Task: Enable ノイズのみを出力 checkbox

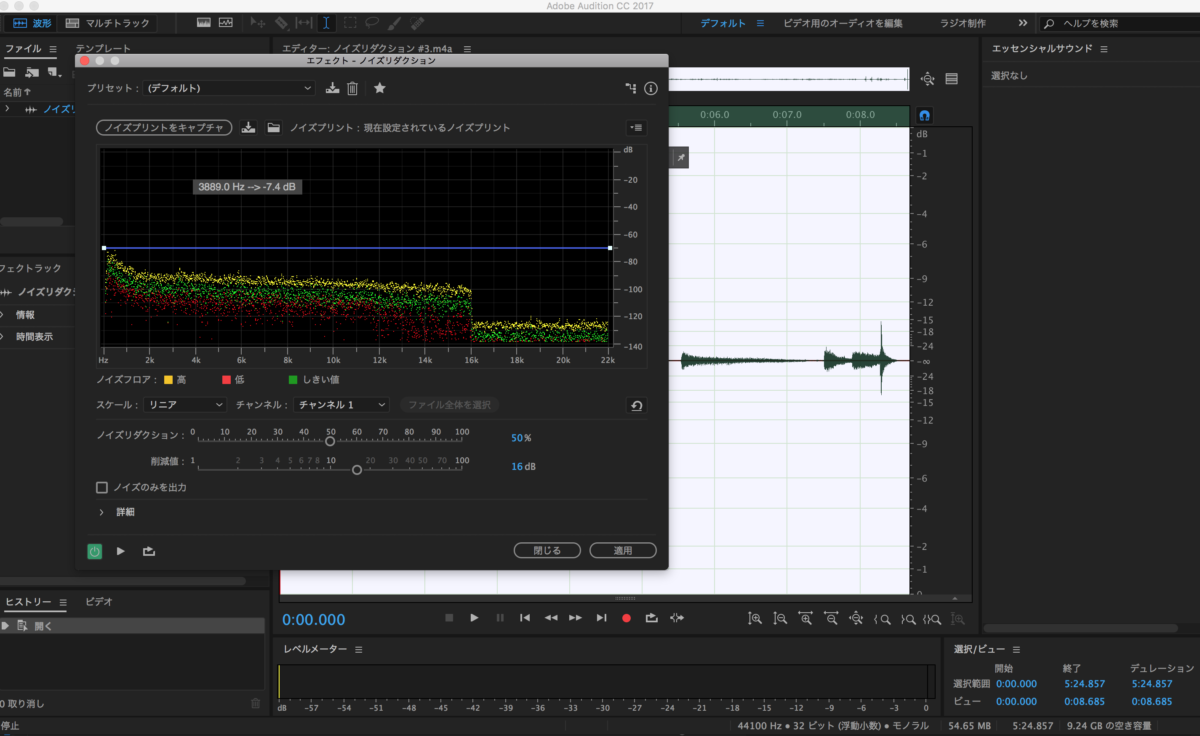Action: tap(101, 488)
